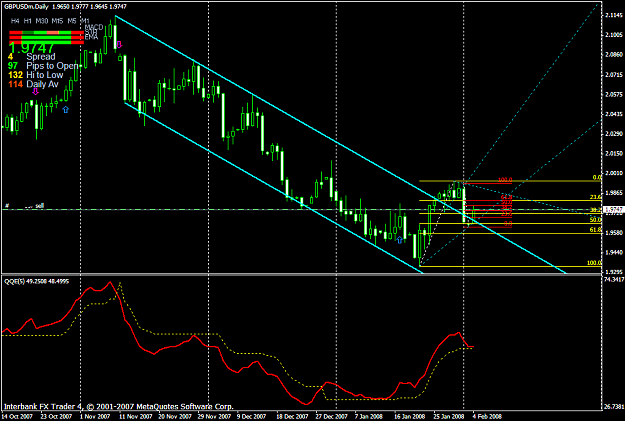Click the yellow 61.8 Fibonacci level label

596,230
